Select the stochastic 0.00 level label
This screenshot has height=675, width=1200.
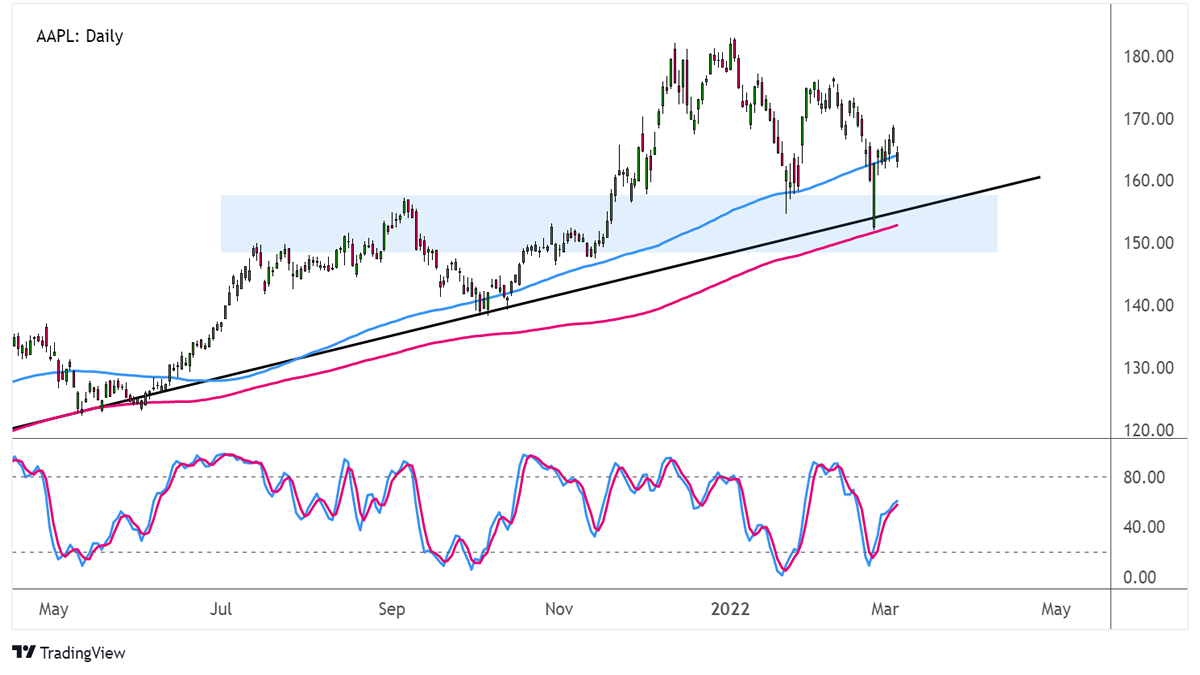click(1141, 578)
